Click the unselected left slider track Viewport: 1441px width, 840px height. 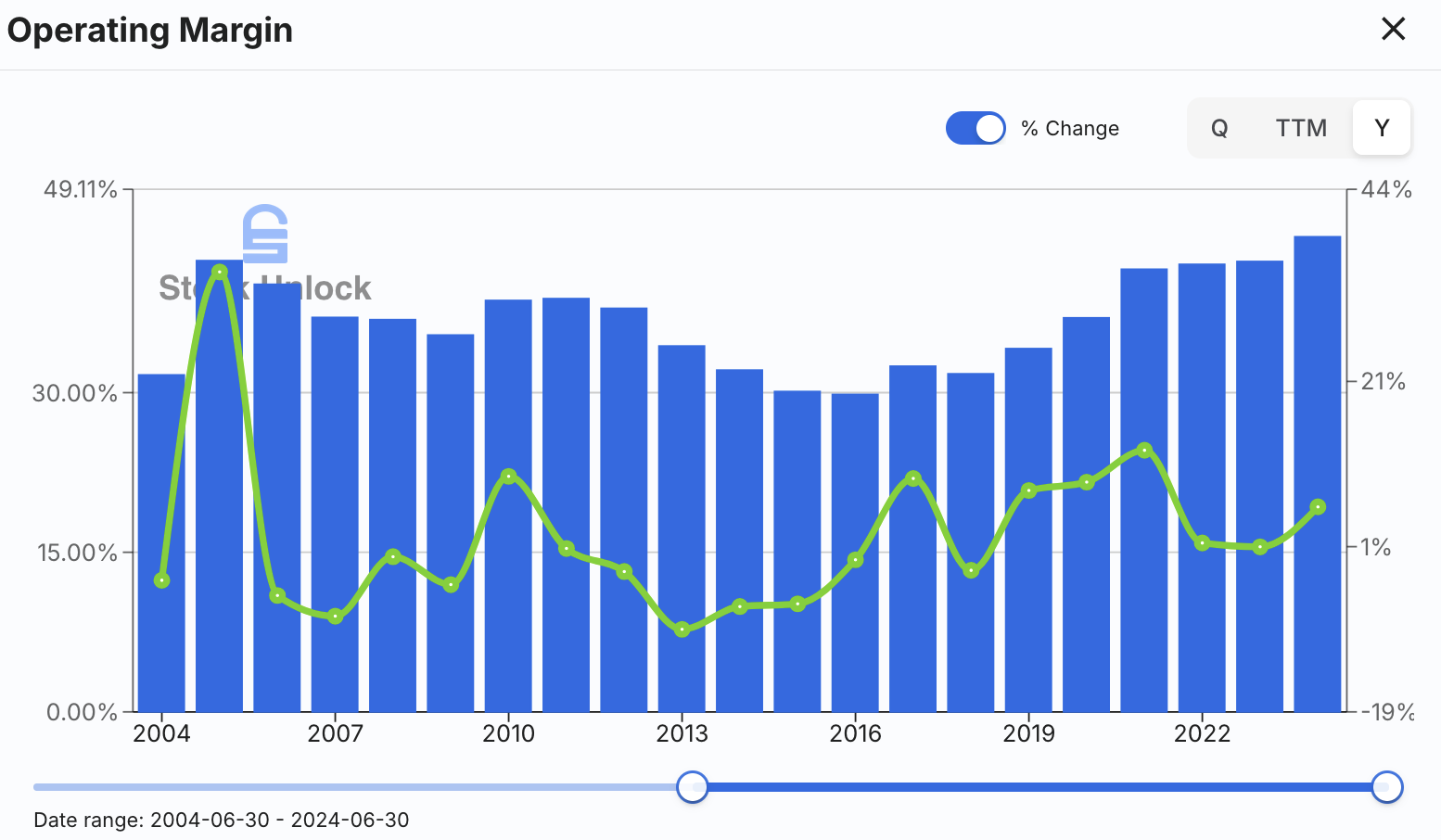point(355,787)
